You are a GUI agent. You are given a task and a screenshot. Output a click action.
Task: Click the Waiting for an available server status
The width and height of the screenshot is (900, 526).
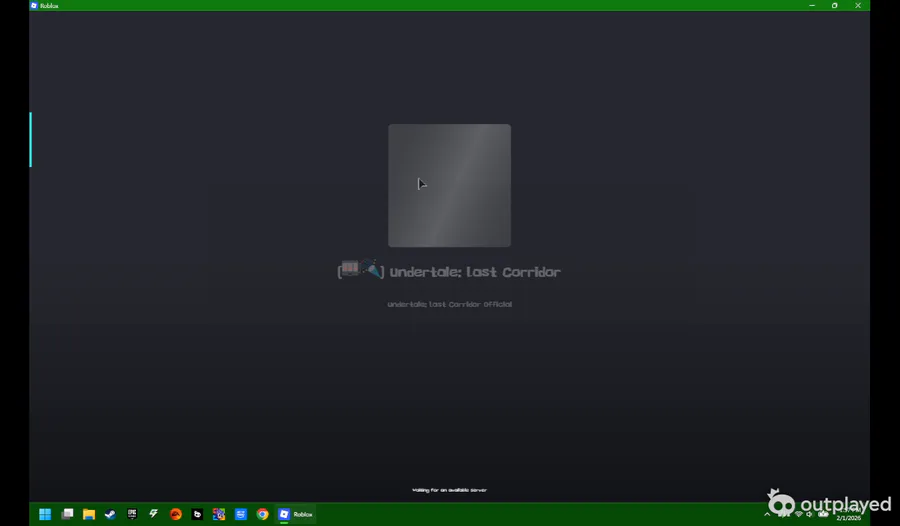pyautogui.click(x=449, y=490)
